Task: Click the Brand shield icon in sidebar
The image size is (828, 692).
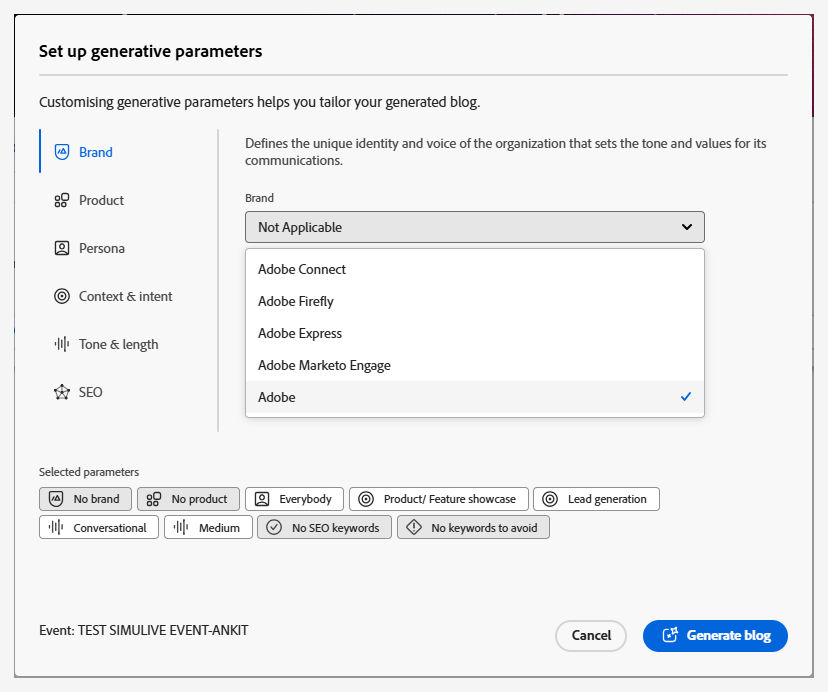Action: coord(62,152)
